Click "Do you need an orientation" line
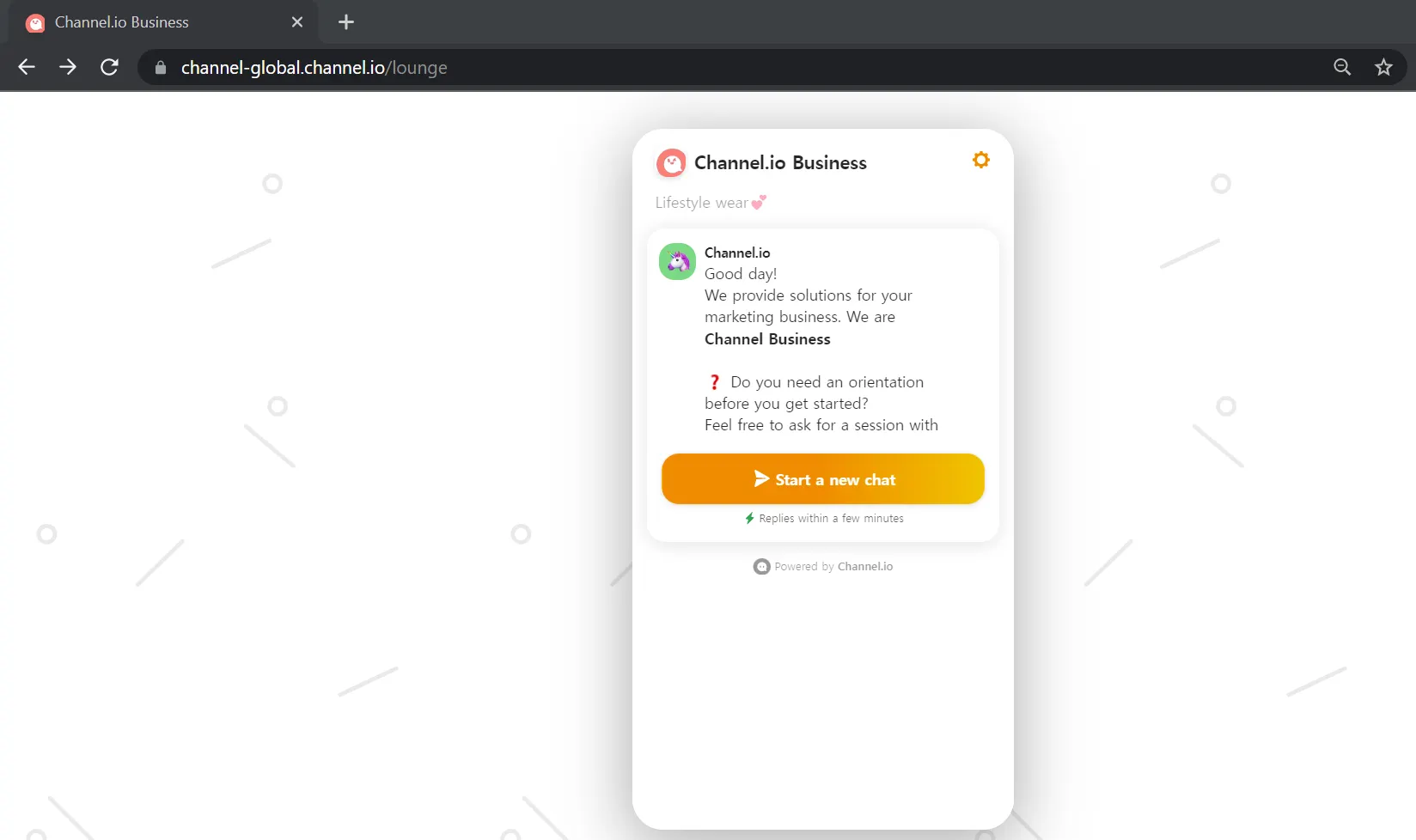This screenshot has width=1416, height=840. (x=827, y=382)
